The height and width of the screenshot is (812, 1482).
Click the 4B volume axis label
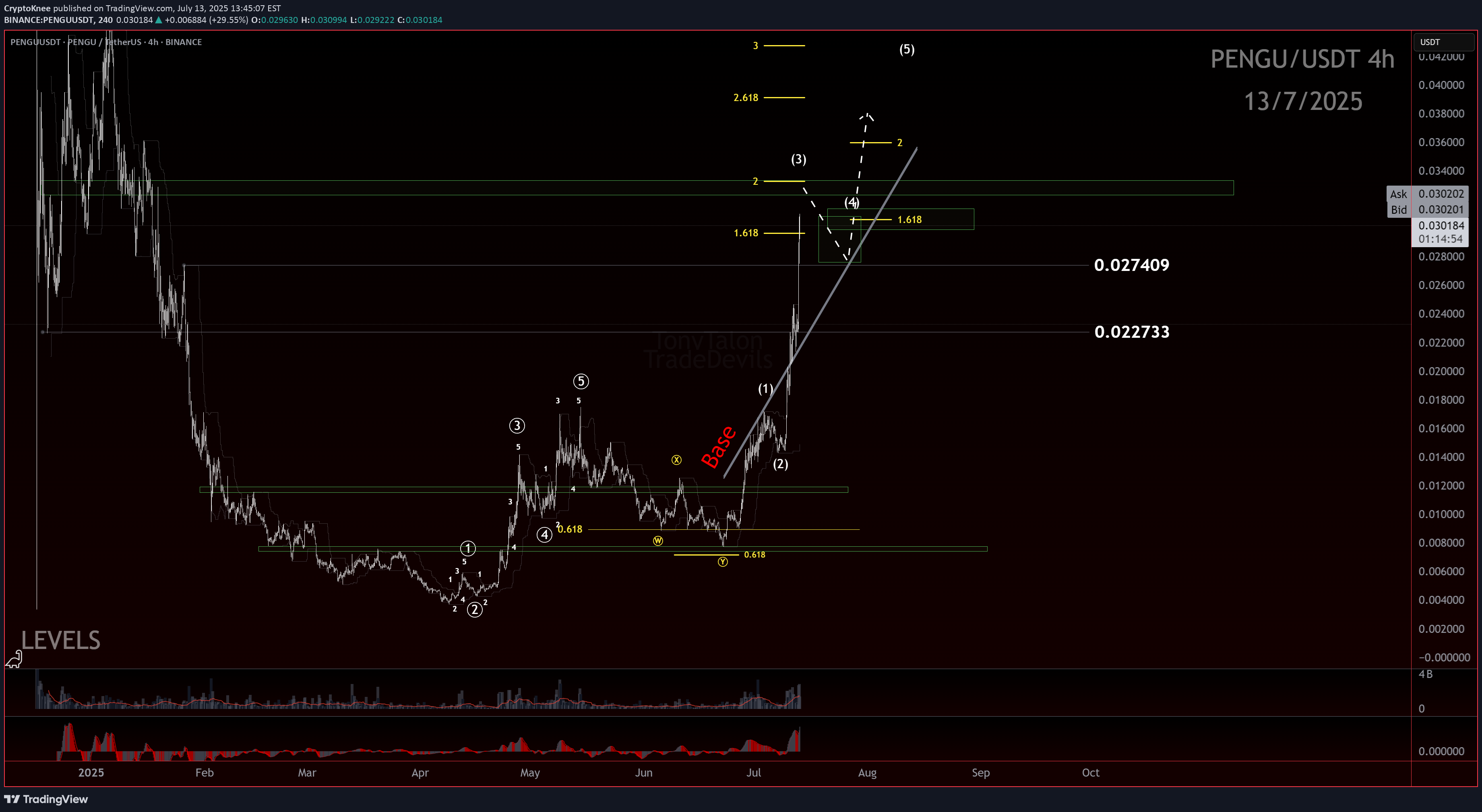point(1426,674)
